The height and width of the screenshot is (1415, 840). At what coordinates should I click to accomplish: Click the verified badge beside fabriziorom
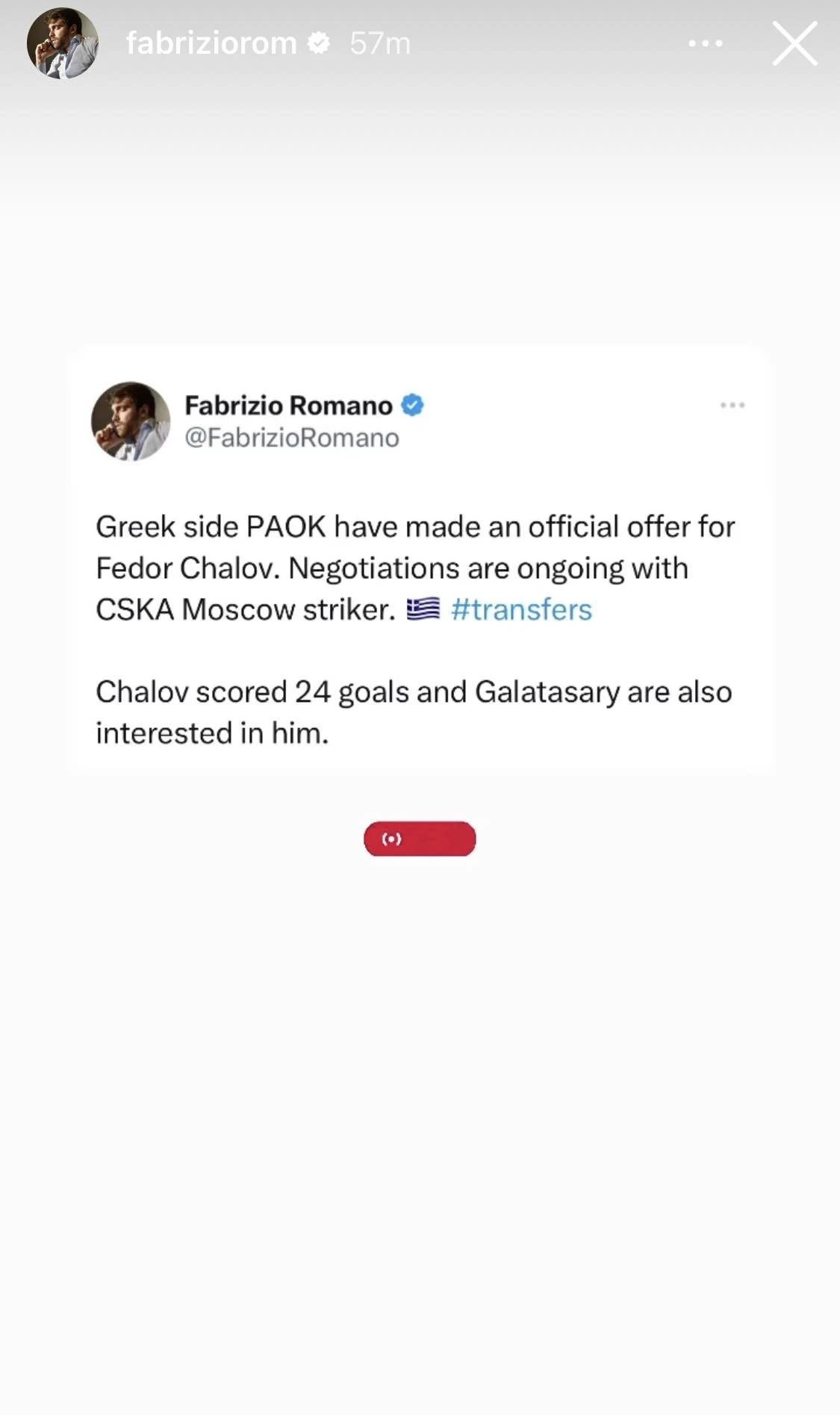pyautogui.click(x=319, y=43)
